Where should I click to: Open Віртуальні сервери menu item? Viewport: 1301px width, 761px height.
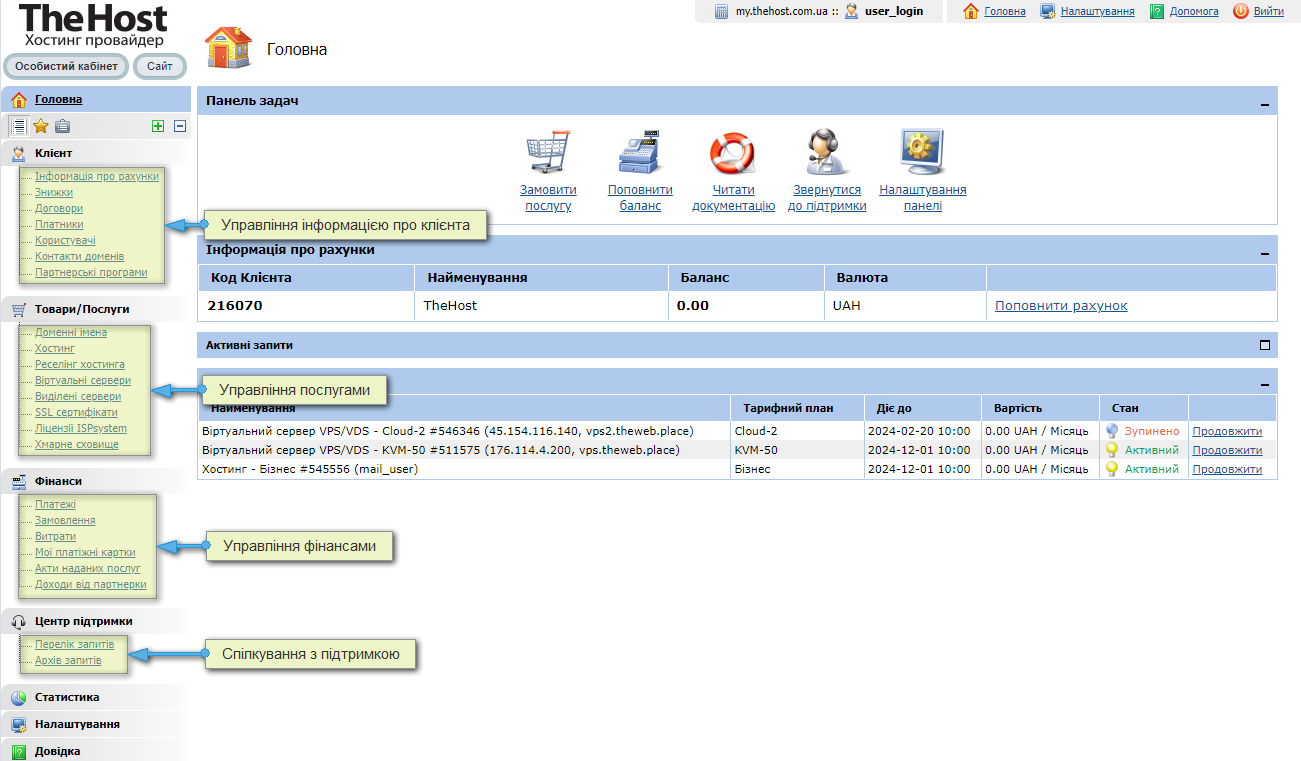click(83, 380)
